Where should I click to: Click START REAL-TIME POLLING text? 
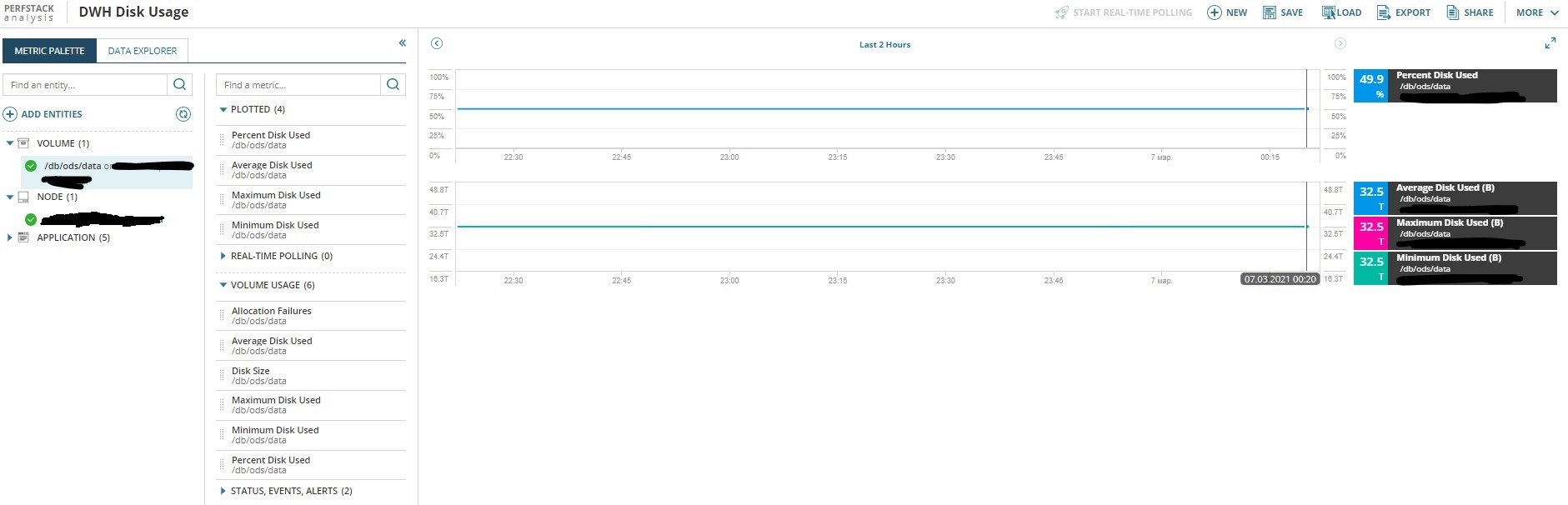click(1132, 12)
